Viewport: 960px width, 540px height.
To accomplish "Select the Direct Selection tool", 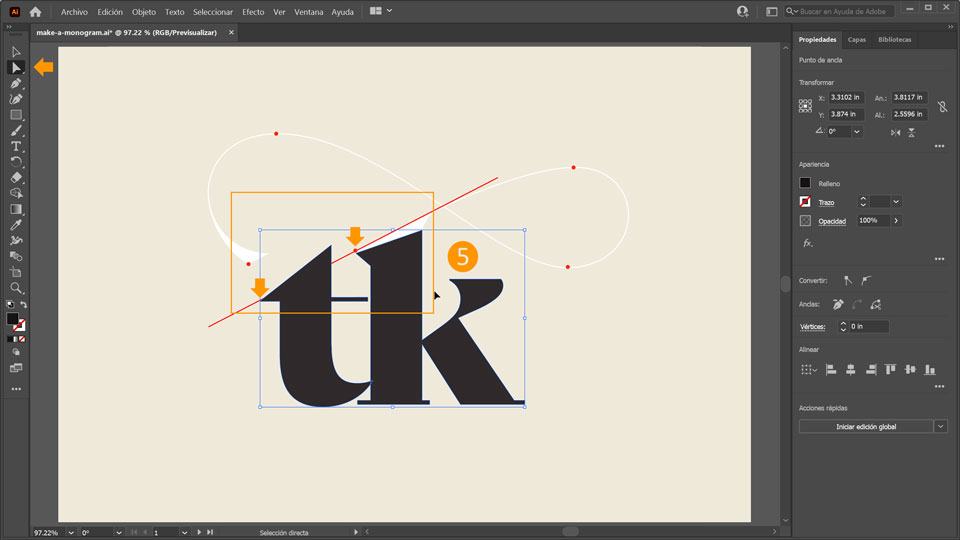I will pos(16,67).
